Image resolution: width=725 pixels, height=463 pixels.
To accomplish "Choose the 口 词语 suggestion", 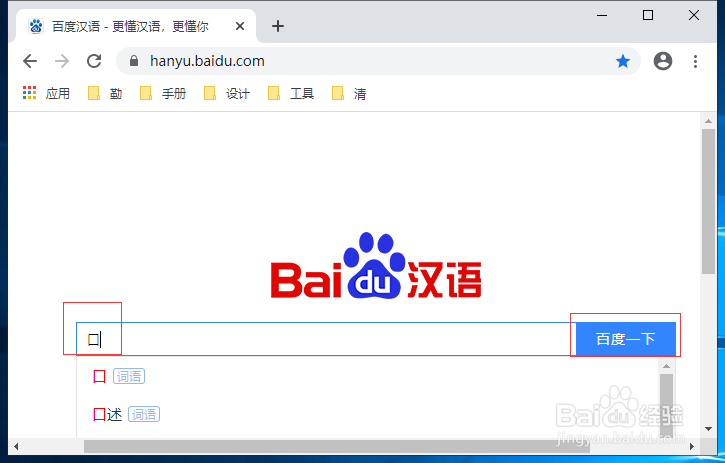I will point(119,377).
